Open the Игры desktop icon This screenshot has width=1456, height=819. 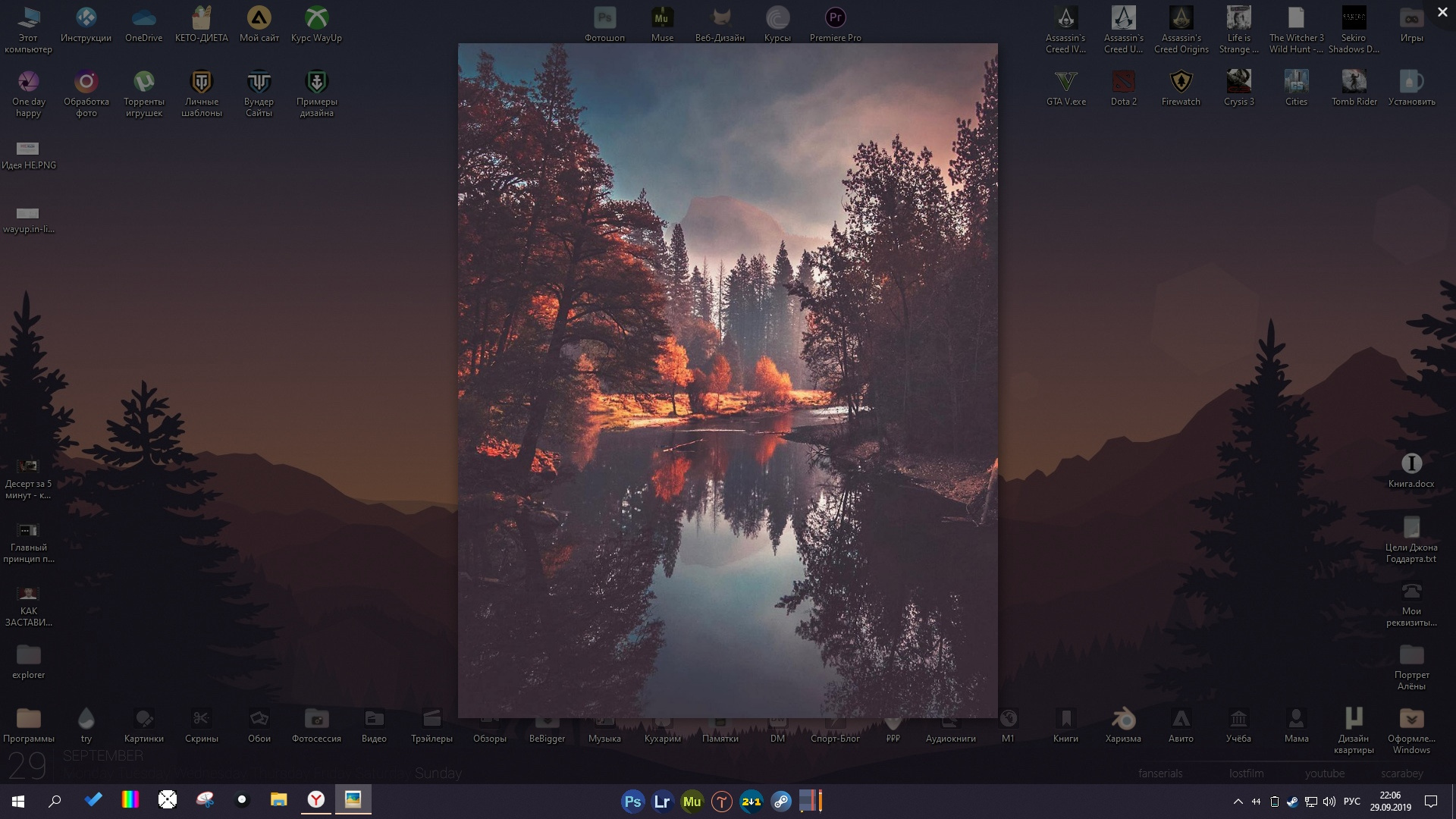(1411, 24)
